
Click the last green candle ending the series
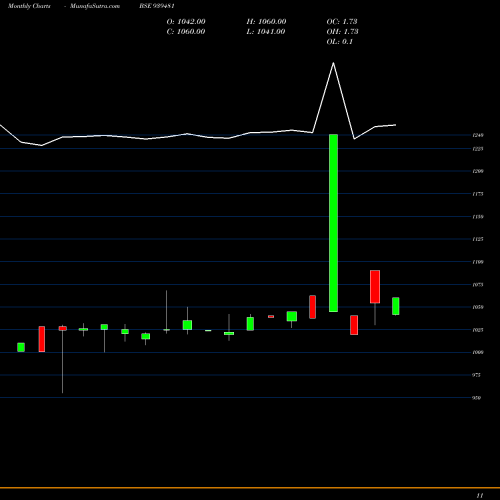(x=396, y=306)
